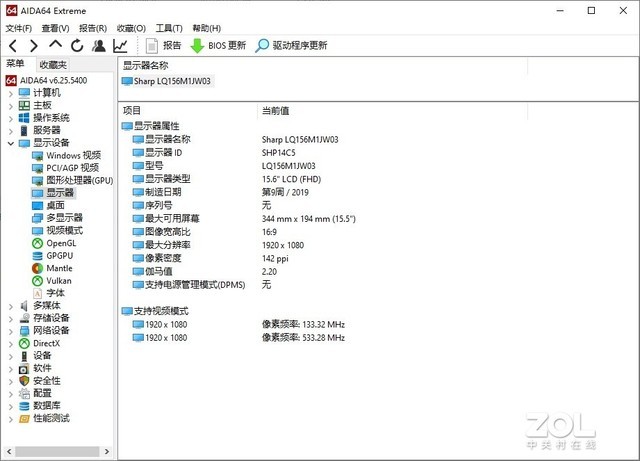Open the 工具(T) menu
Screen dimensions: 640x461
(169, 28)
